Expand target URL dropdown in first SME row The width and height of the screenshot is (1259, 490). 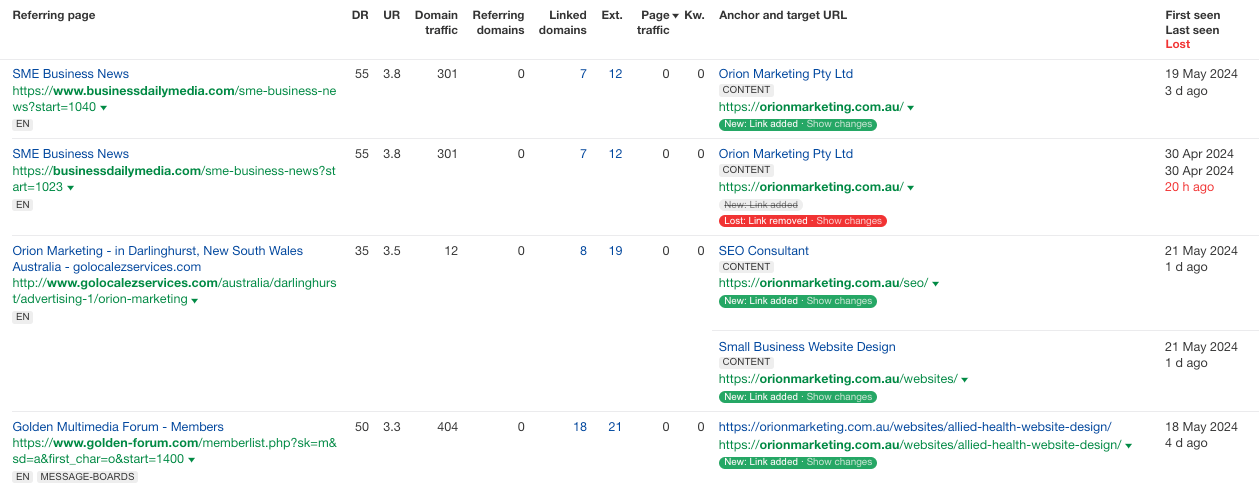[910, 108]
